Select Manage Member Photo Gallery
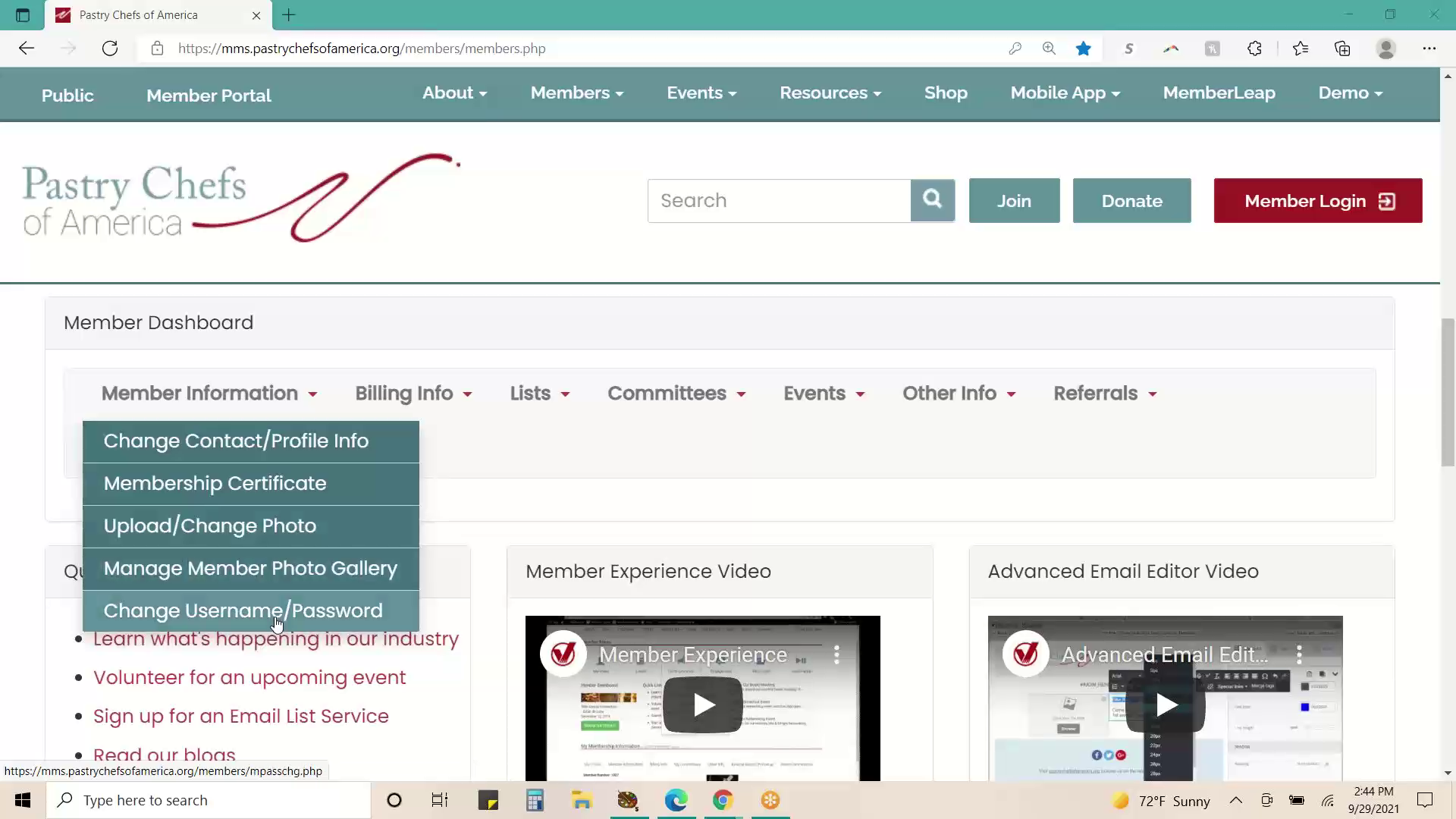This screenshot has width=1456, height=819. tap(251, 569)
